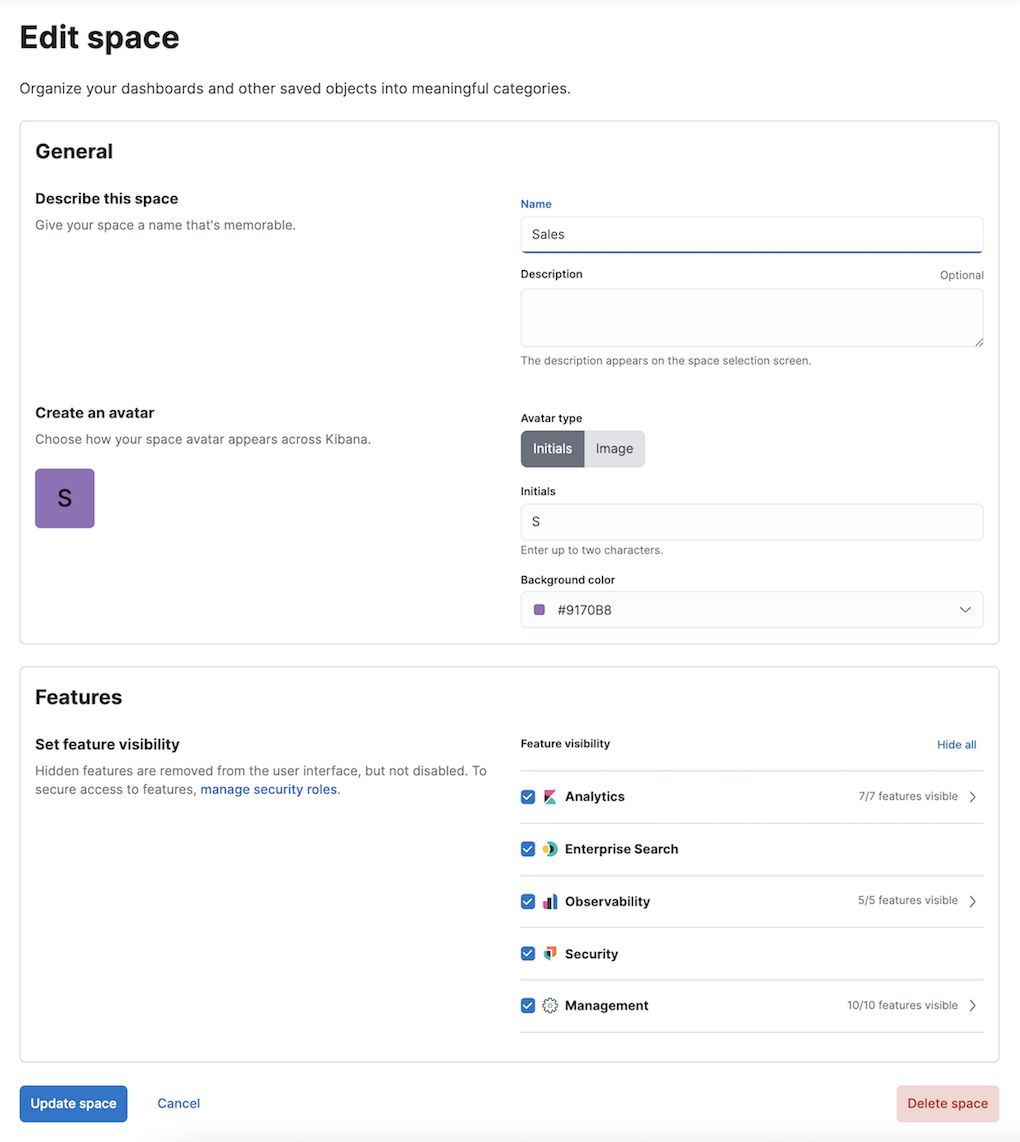Click the Observability bar chart icon
The image size is (1020, 1142).
pyautogui.click(x=550, y=901)
